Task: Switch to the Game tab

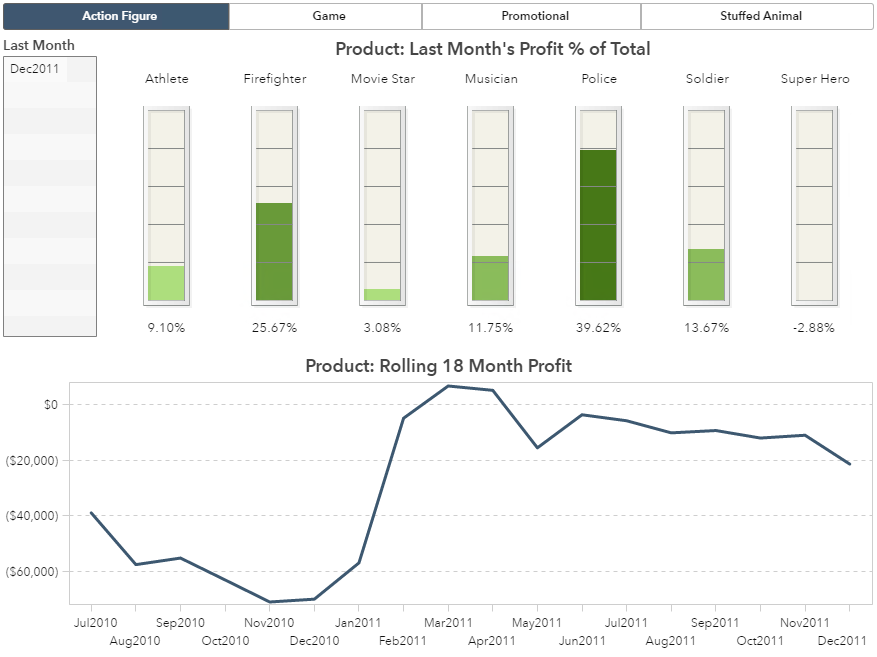Action: (328, 16)
